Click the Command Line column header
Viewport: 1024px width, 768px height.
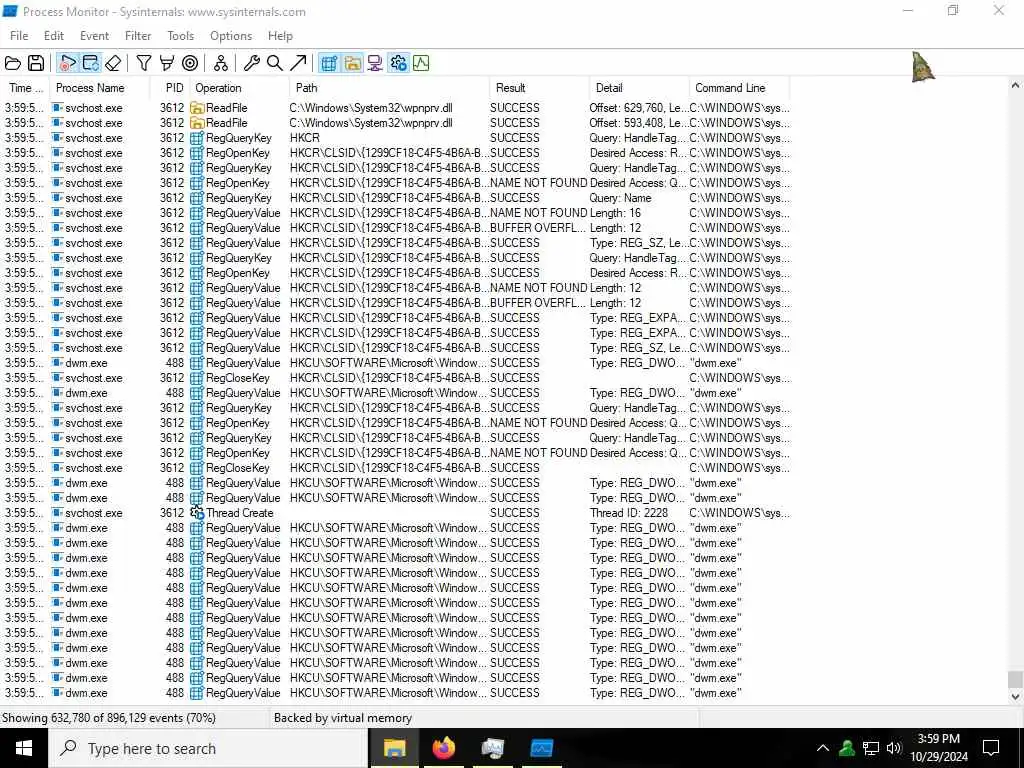(x=739, y=88)
